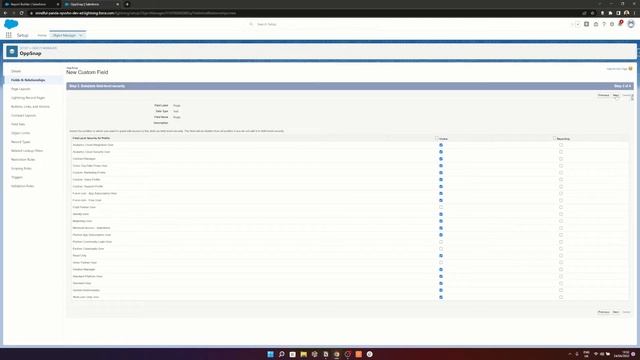Reload the page in the browser
Viewport: 640px width, 360px height.
(x=21, y=13)
